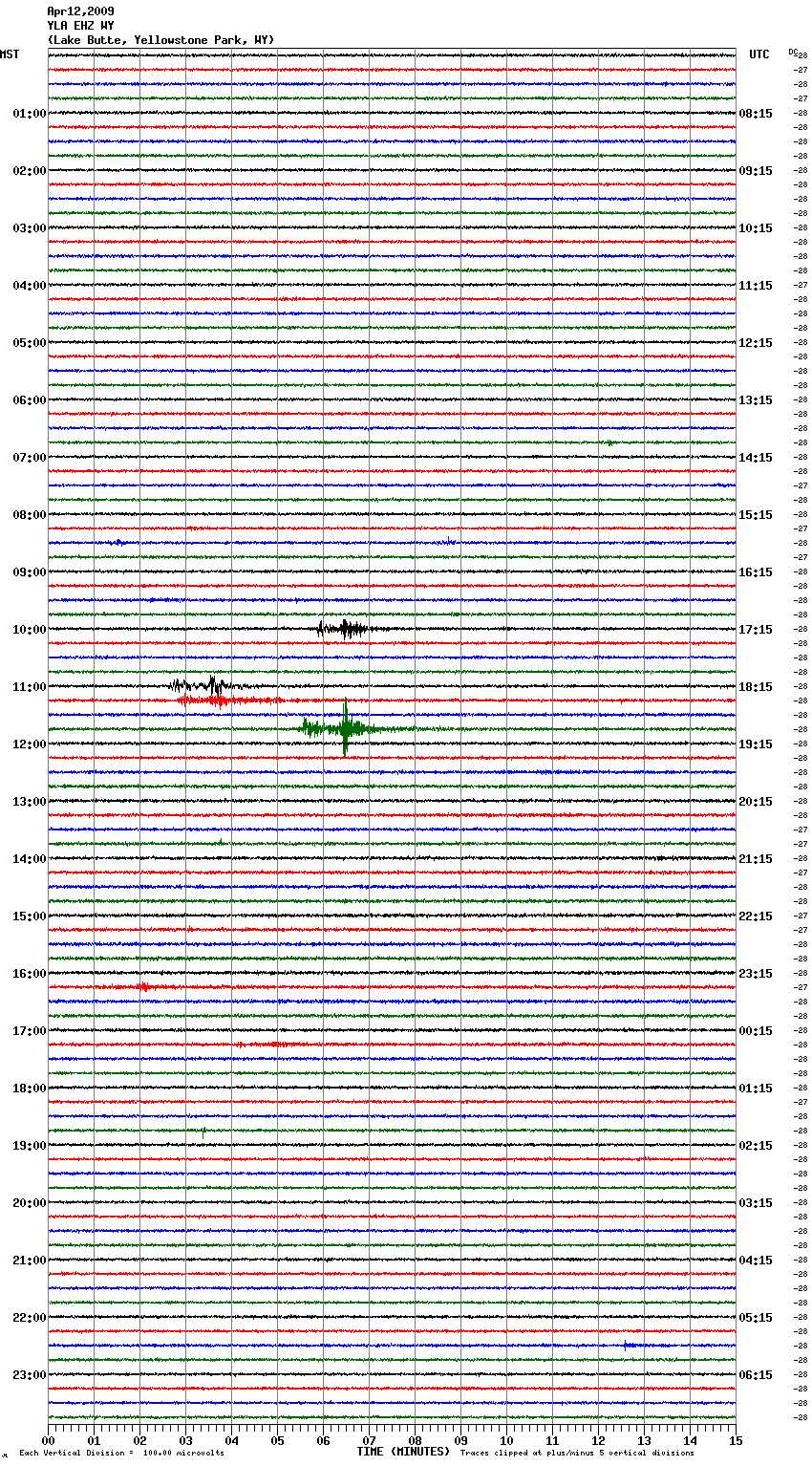Click the MST timezone header
The height and width of the screenshot is (1466, 812).
[x=10, y=54]
